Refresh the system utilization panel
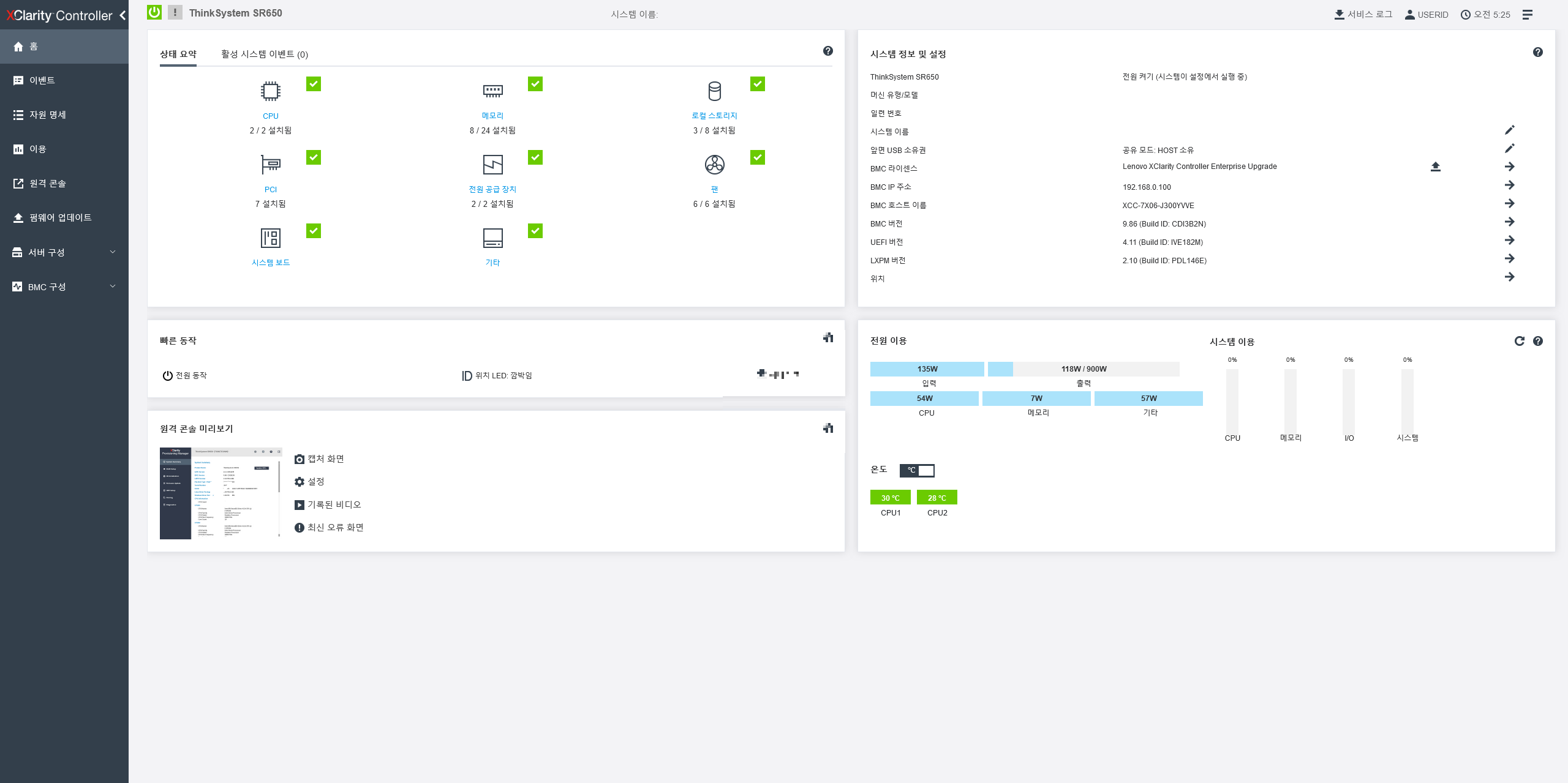1568x783 pixels. coord(1519,341)
